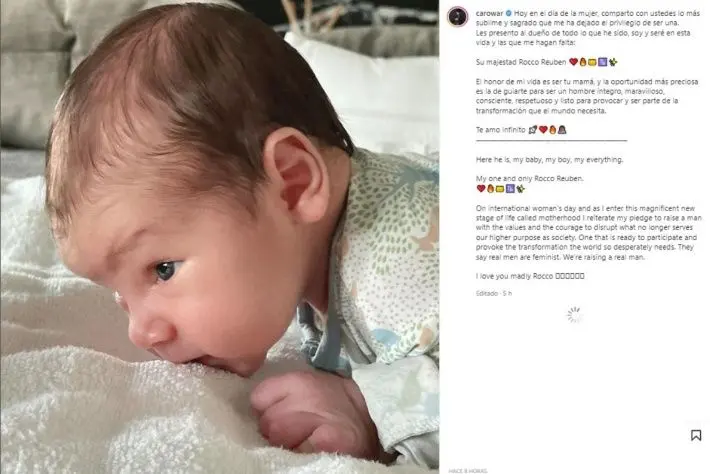The image size is (710, 474).
Task: Click the red heart under My one and only
Action: [x=480, y=189]
